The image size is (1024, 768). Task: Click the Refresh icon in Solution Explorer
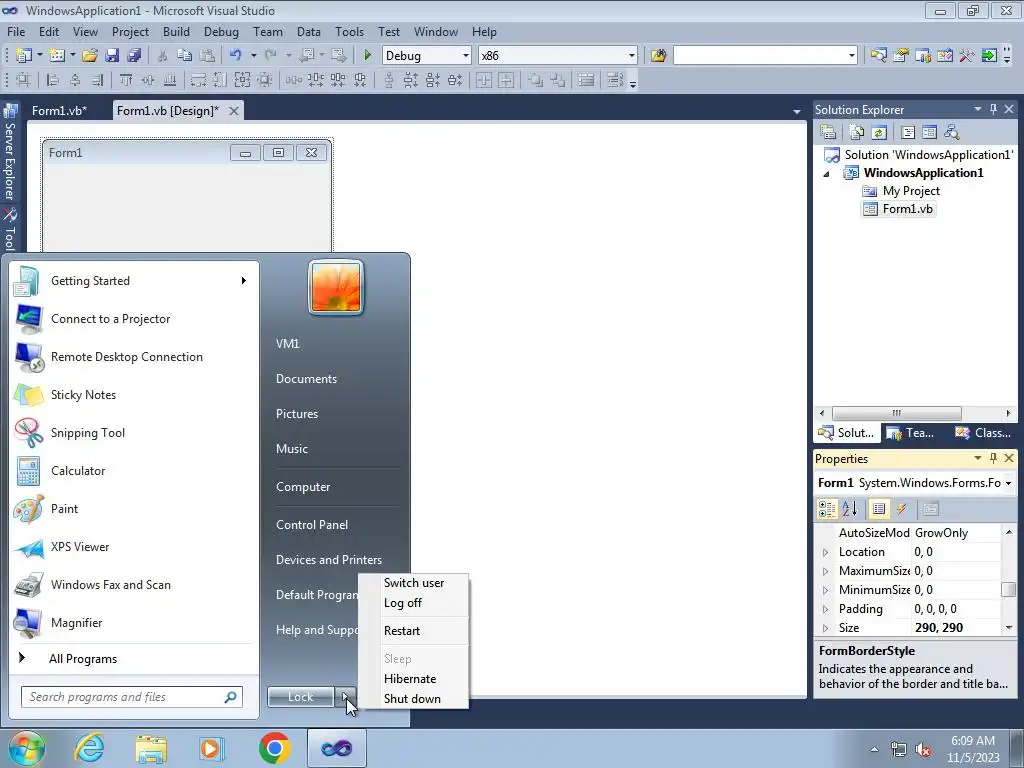coord(879,133)
